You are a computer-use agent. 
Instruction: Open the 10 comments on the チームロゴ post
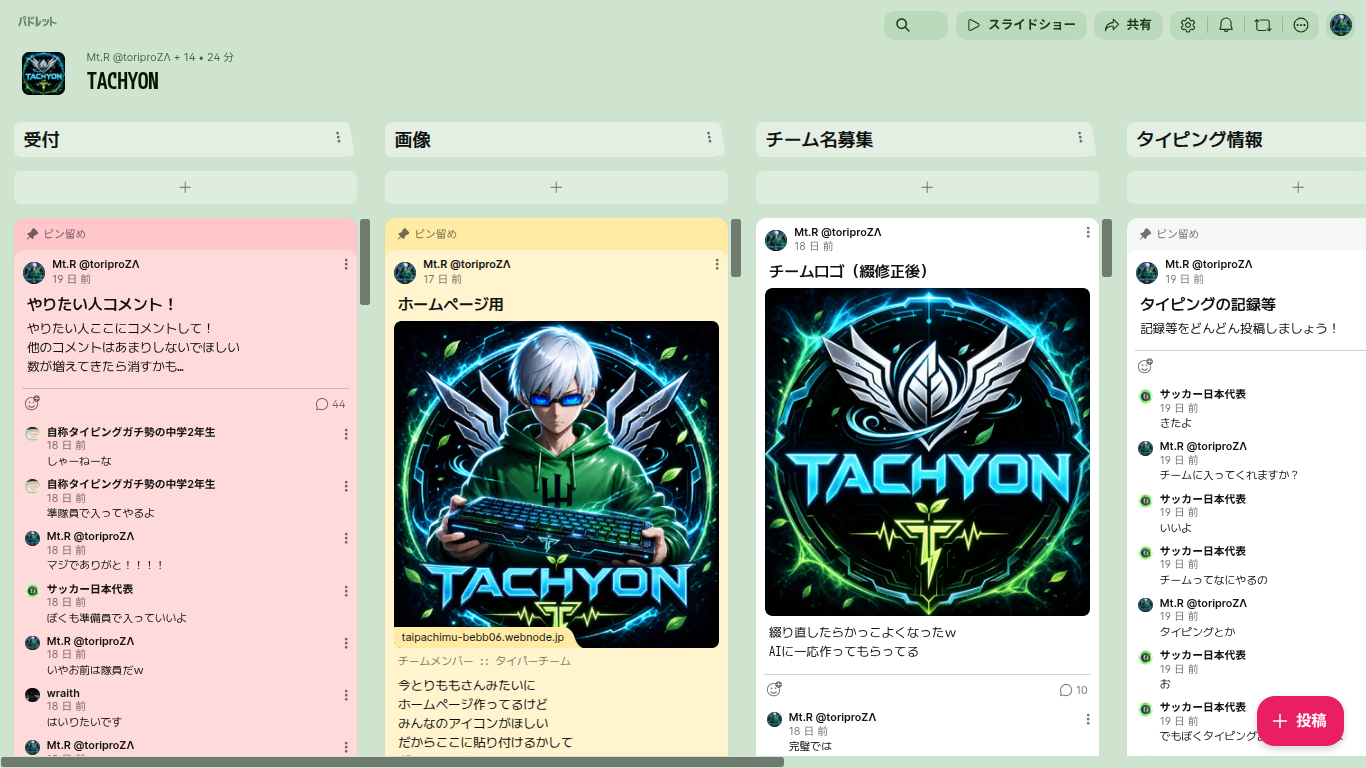(1073, 690)
